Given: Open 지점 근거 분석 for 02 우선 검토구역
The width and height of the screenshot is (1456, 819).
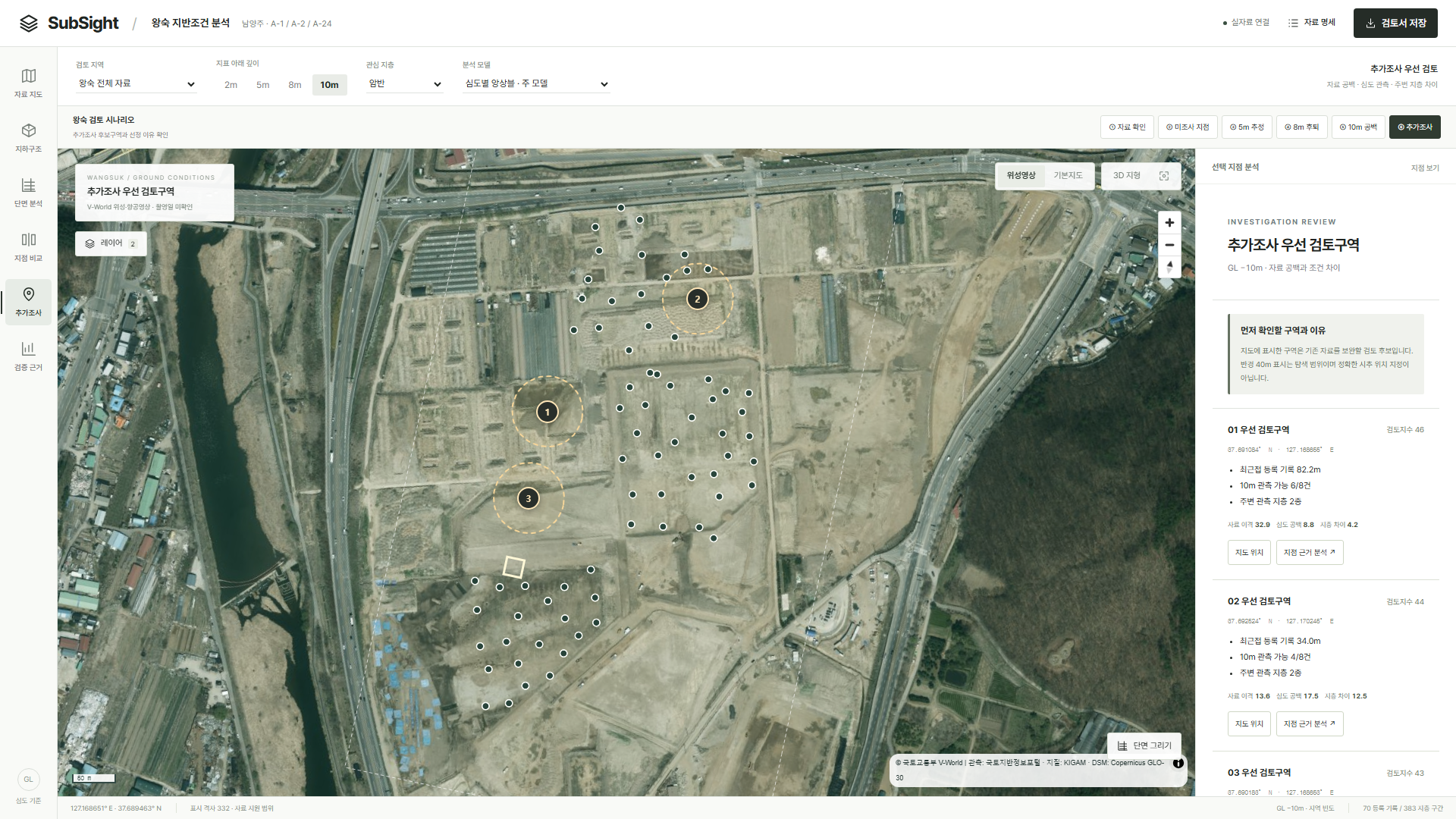Looking at the screenshot, I should click(x=1310, y=724).
